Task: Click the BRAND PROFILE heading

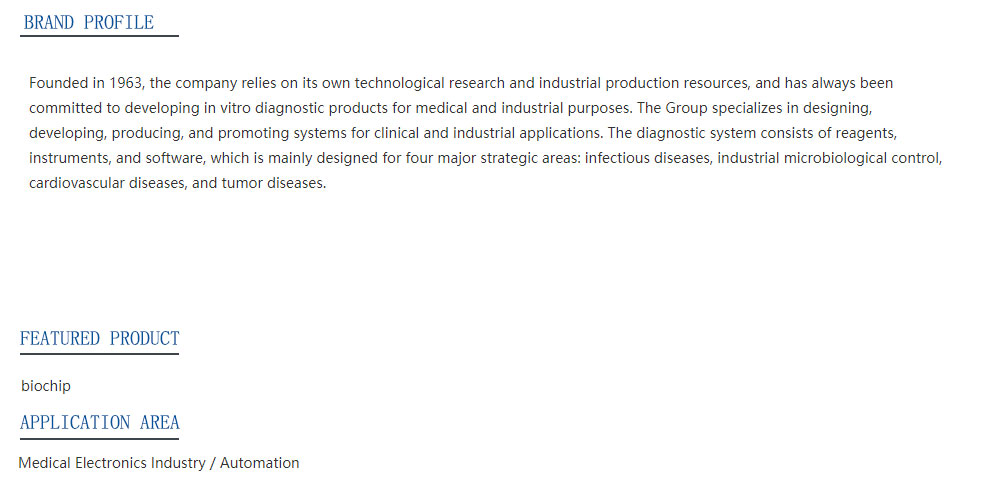Action: (89, 22)
